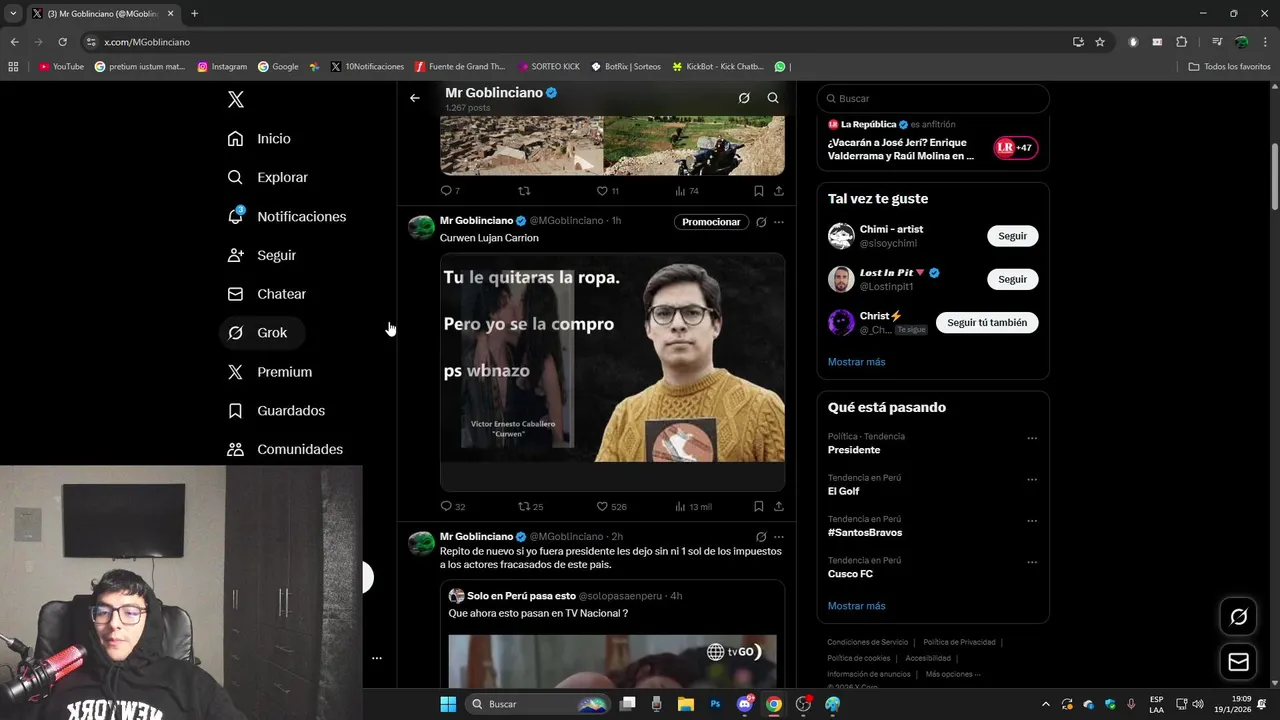
Task: Open Seguir in sidebar
Action: click(262, 255)
